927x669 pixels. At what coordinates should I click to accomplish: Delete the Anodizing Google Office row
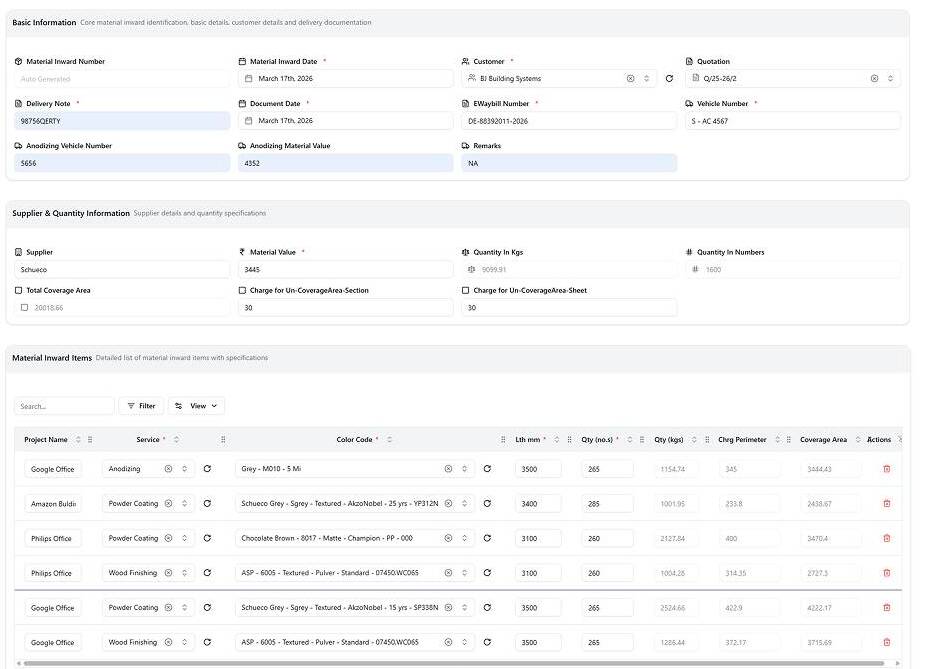pos(887,469)
